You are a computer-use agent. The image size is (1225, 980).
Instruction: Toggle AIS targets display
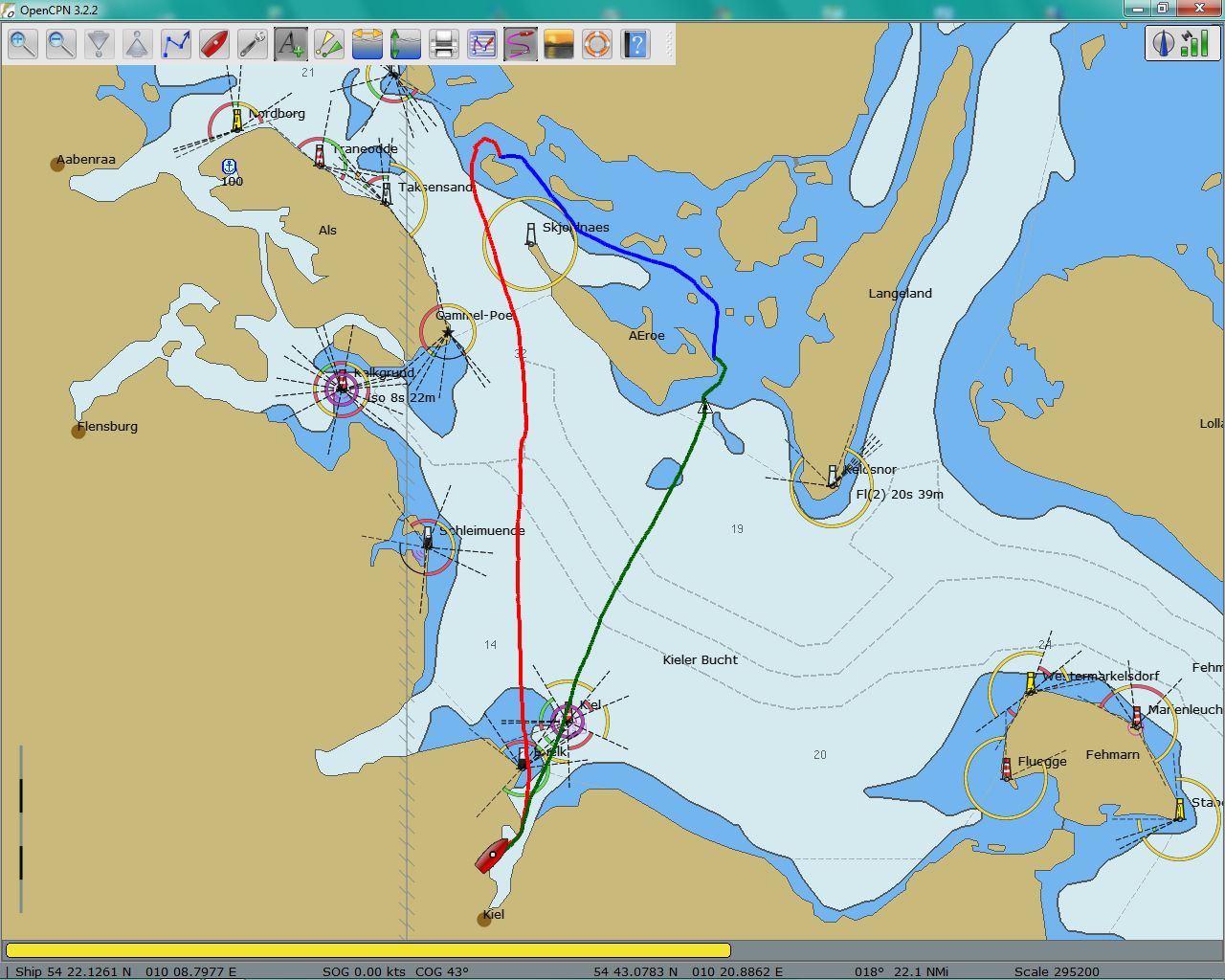pos(329,44)
